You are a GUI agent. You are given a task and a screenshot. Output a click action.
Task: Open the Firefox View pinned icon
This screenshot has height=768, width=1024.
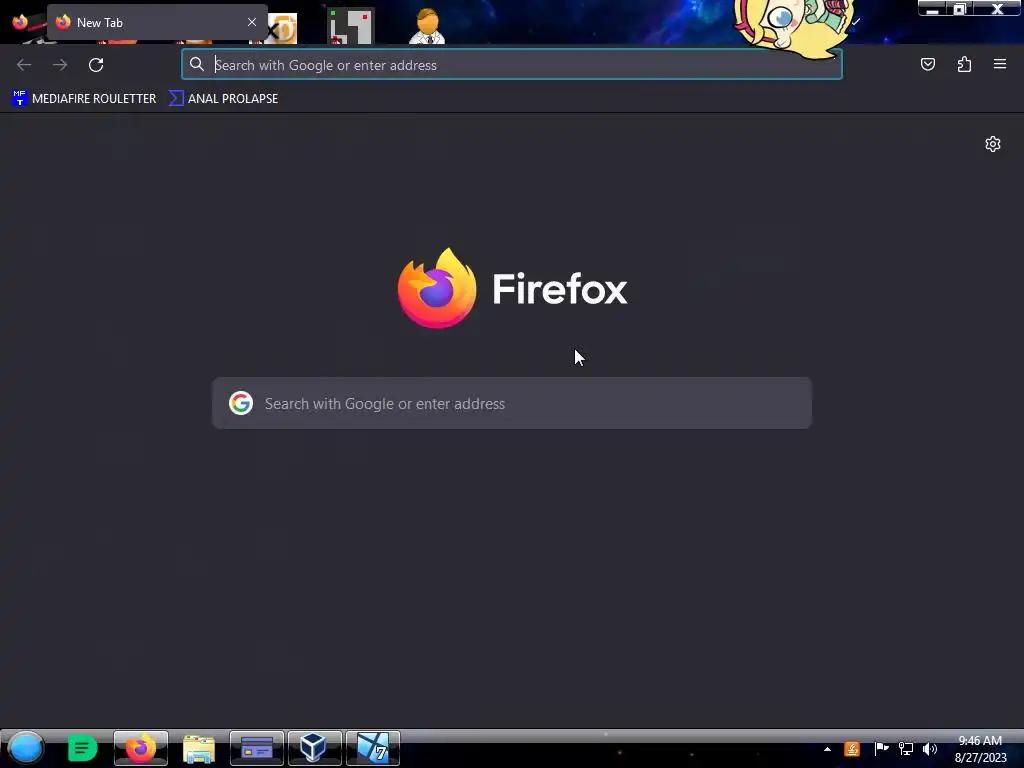click(x=20, y=22)
